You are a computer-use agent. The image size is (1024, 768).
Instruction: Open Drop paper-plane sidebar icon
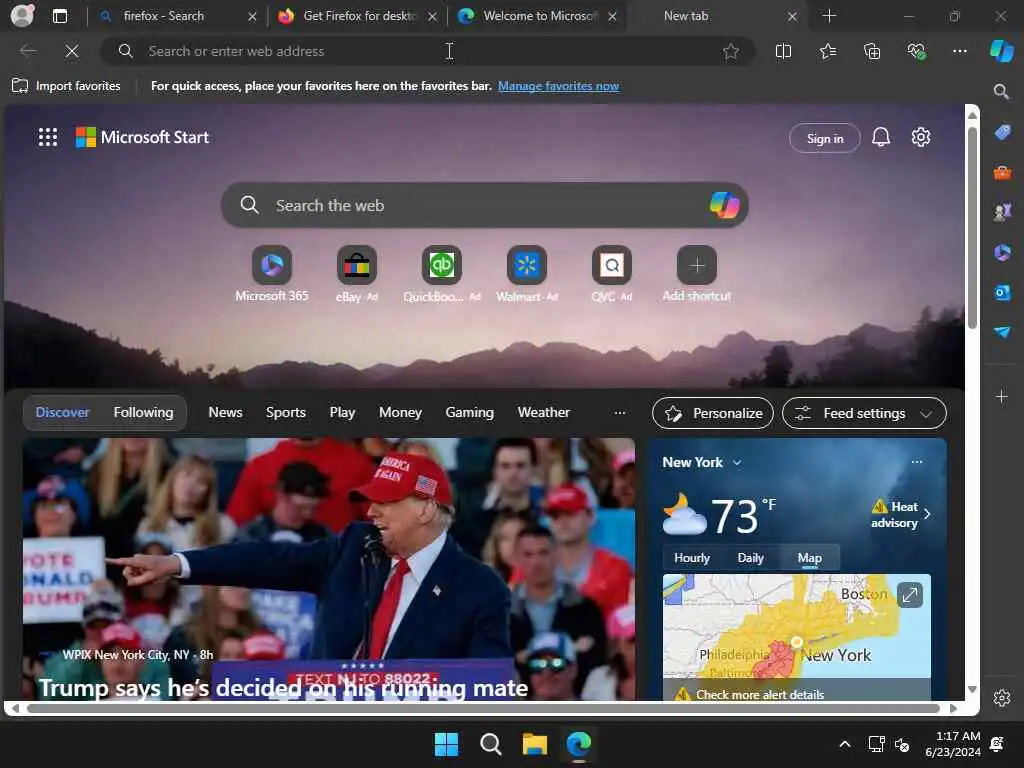tap(1002, 332)
